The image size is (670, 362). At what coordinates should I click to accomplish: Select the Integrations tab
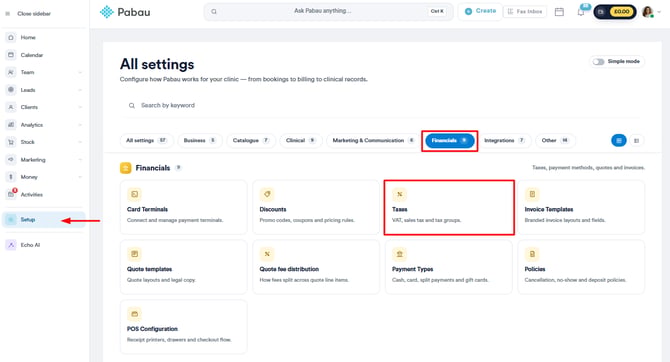point(504,140)
